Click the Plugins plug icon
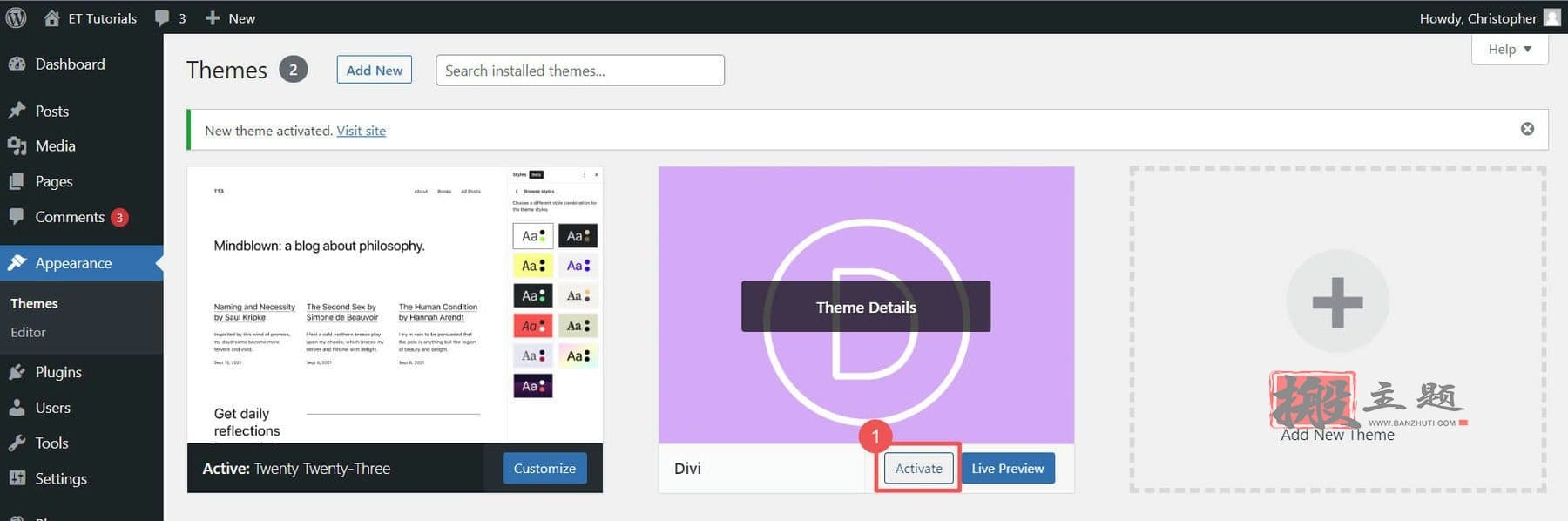Screen dimensions: 1568x521 click(x=17, y=372)
